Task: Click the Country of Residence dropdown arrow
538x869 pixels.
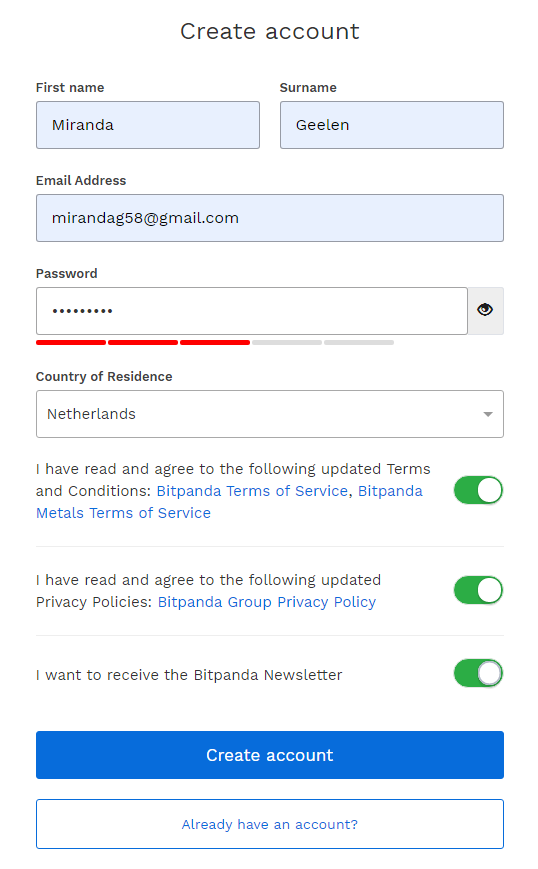Action: click(488, 414)
